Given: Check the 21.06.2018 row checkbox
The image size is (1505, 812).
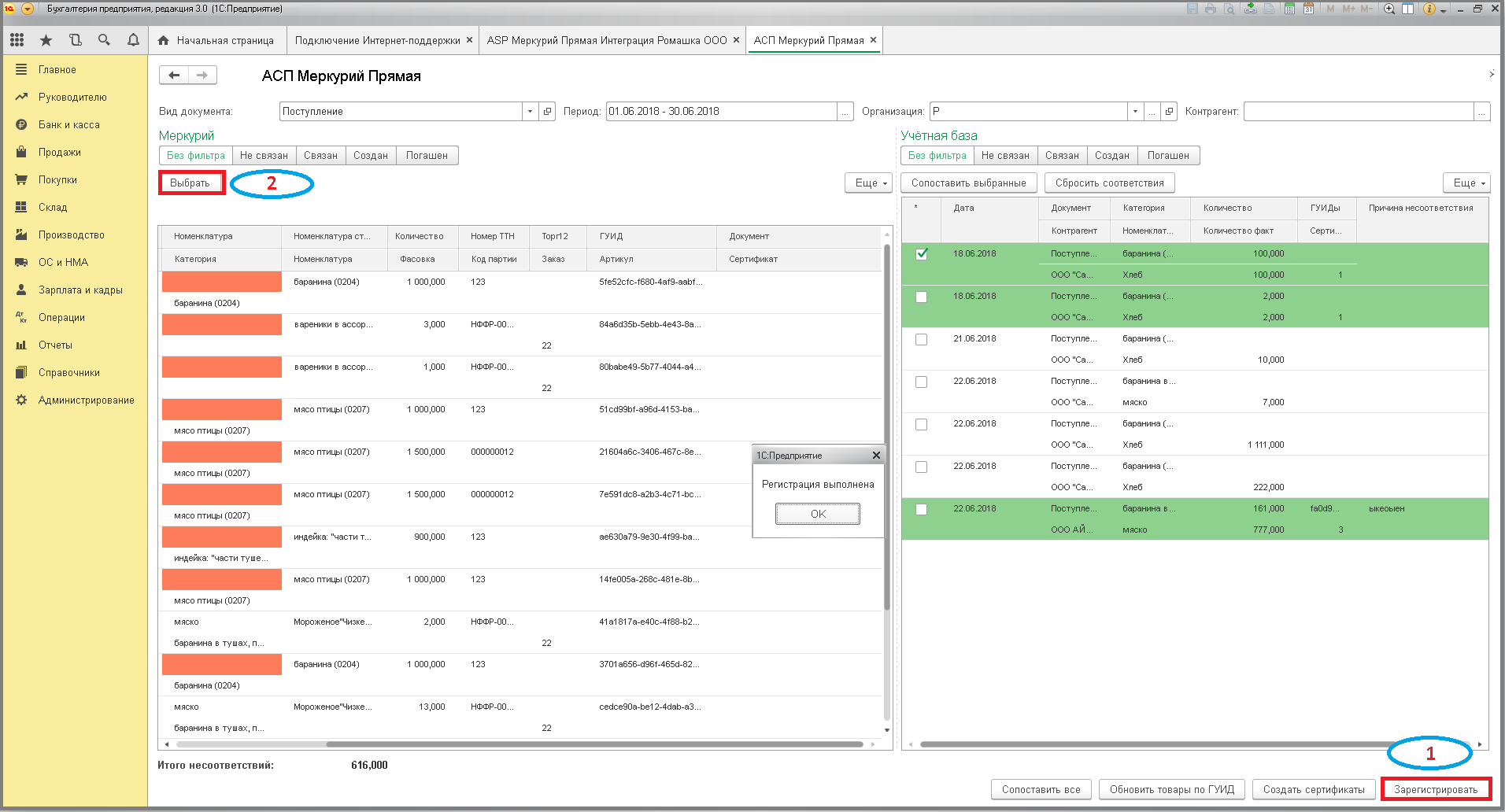Looking at the screenshot, I should [922, 339].
